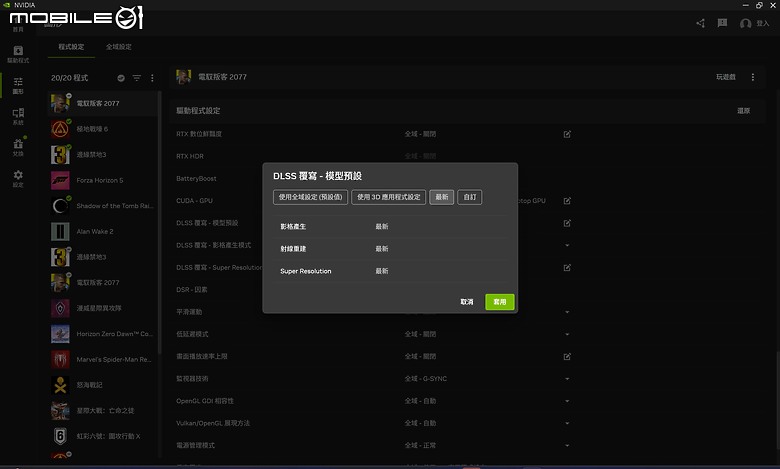Viewport: 780px width, 469px height.
Task: Select the 漫威星際異攻隊 game icon
Action: [60, 308]
